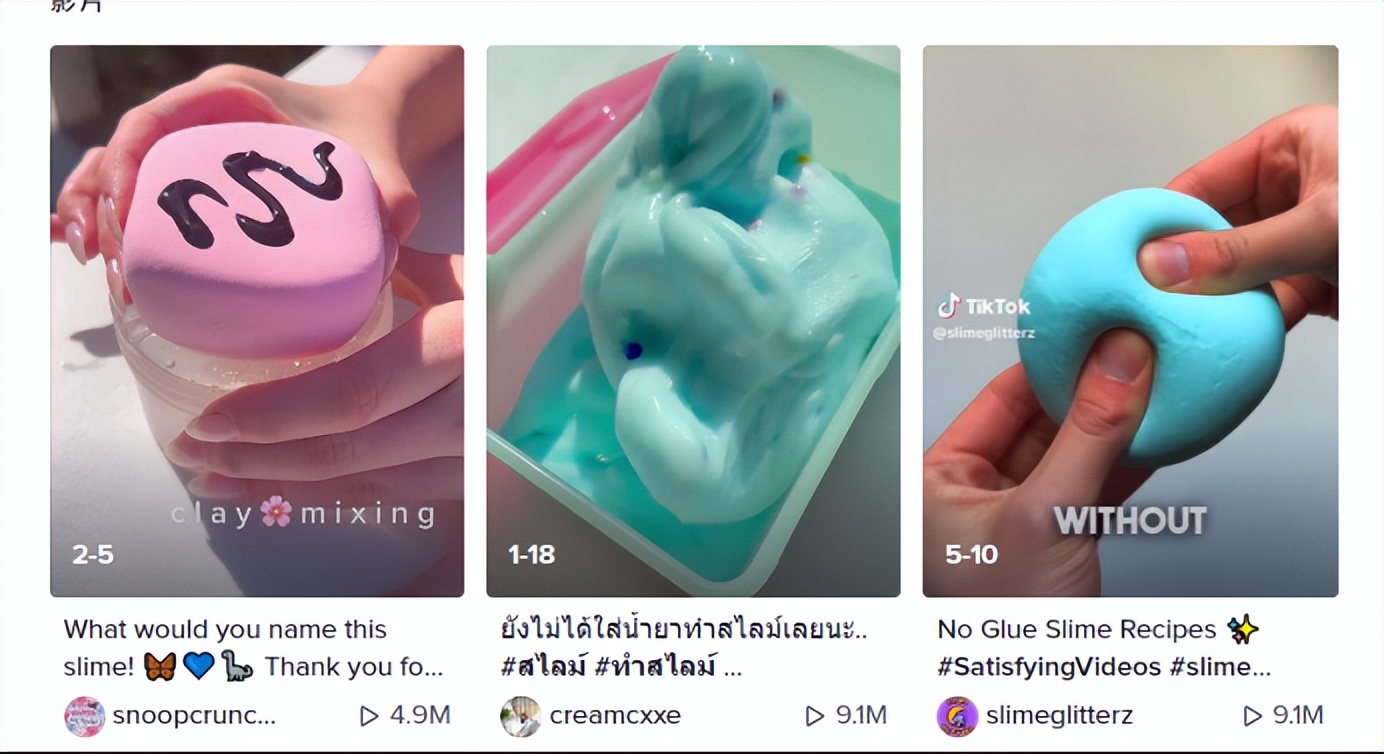Screen dimensions: 1384x754
Task: Click play icon next to creamcxxe's 9.1M
Action: coord(816,716)
